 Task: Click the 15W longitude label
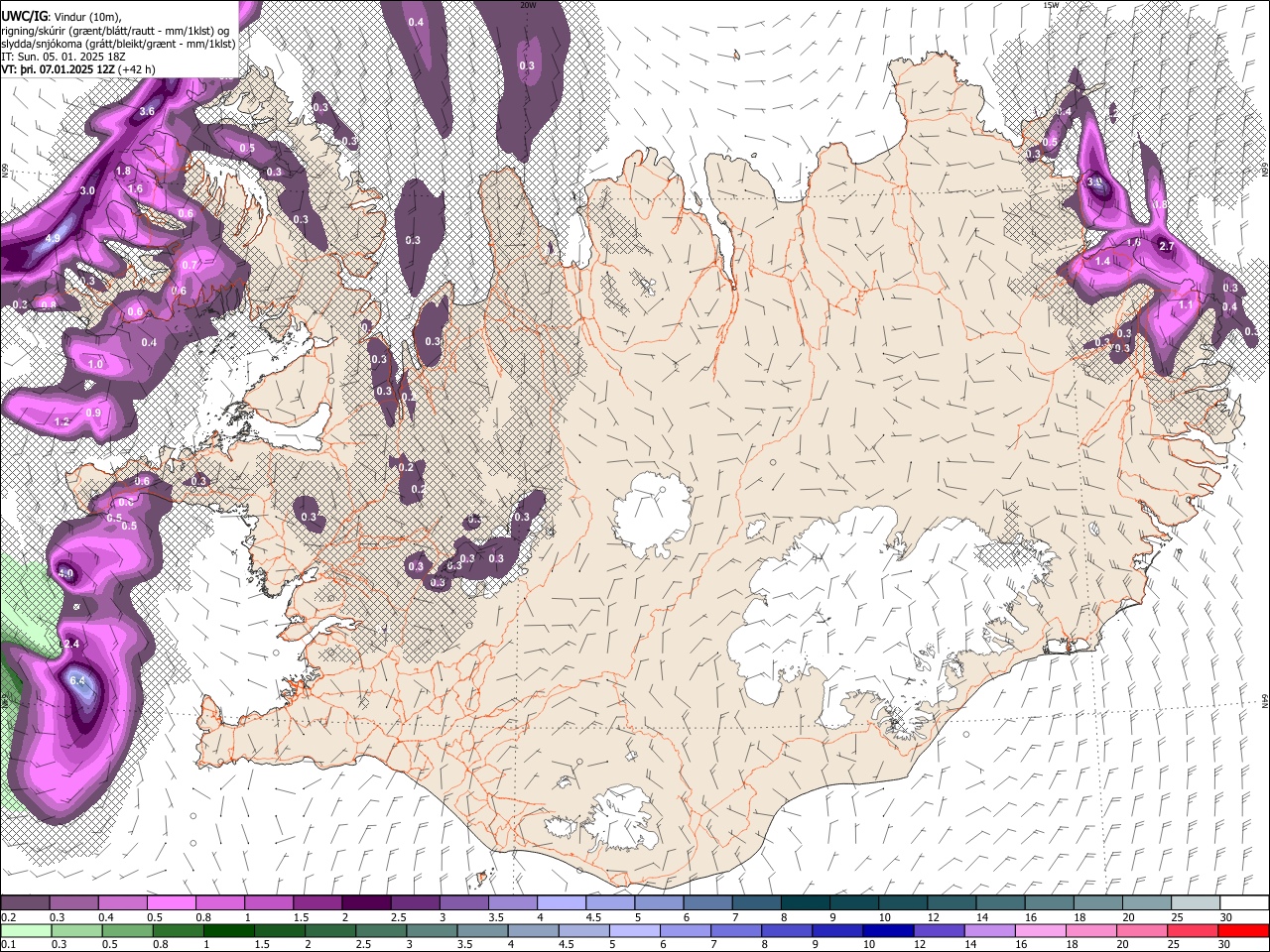[x=1050, y=5]
